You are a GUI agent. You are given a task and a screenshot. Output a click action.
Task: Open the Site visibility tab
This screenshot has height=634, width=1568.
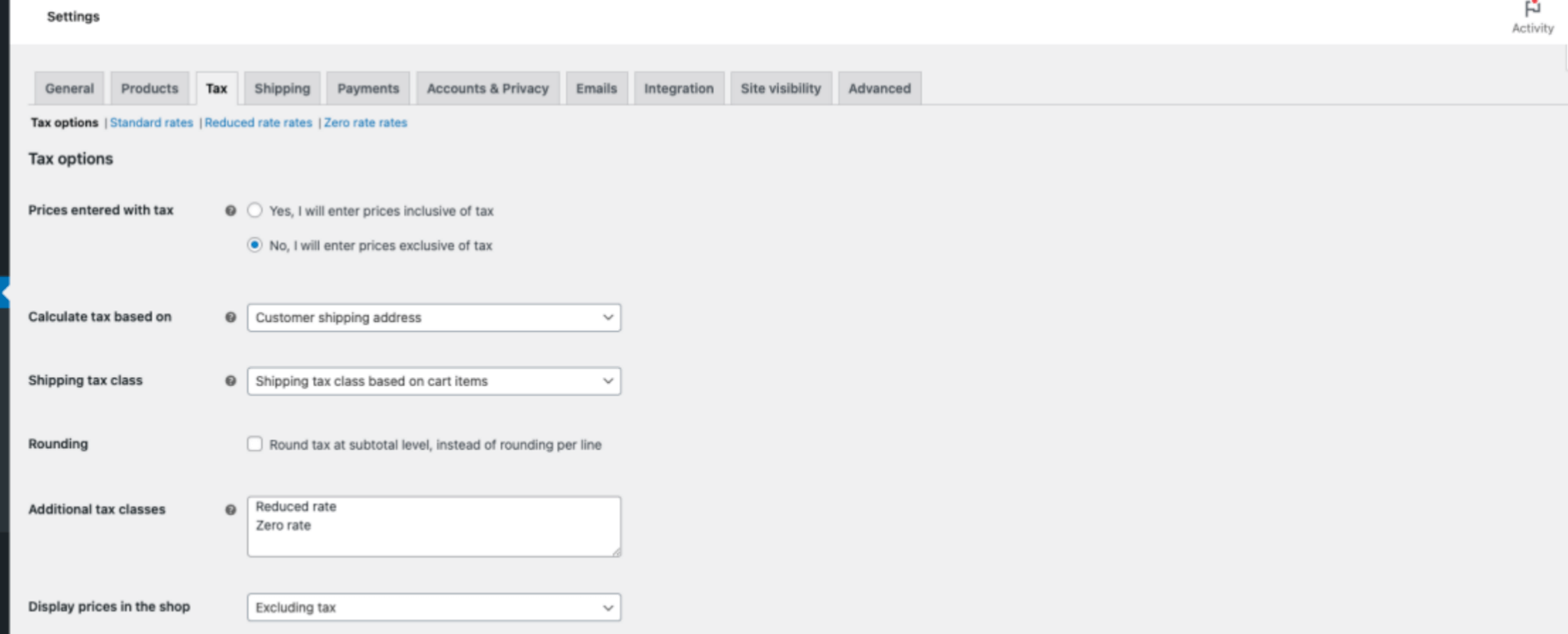781,88
